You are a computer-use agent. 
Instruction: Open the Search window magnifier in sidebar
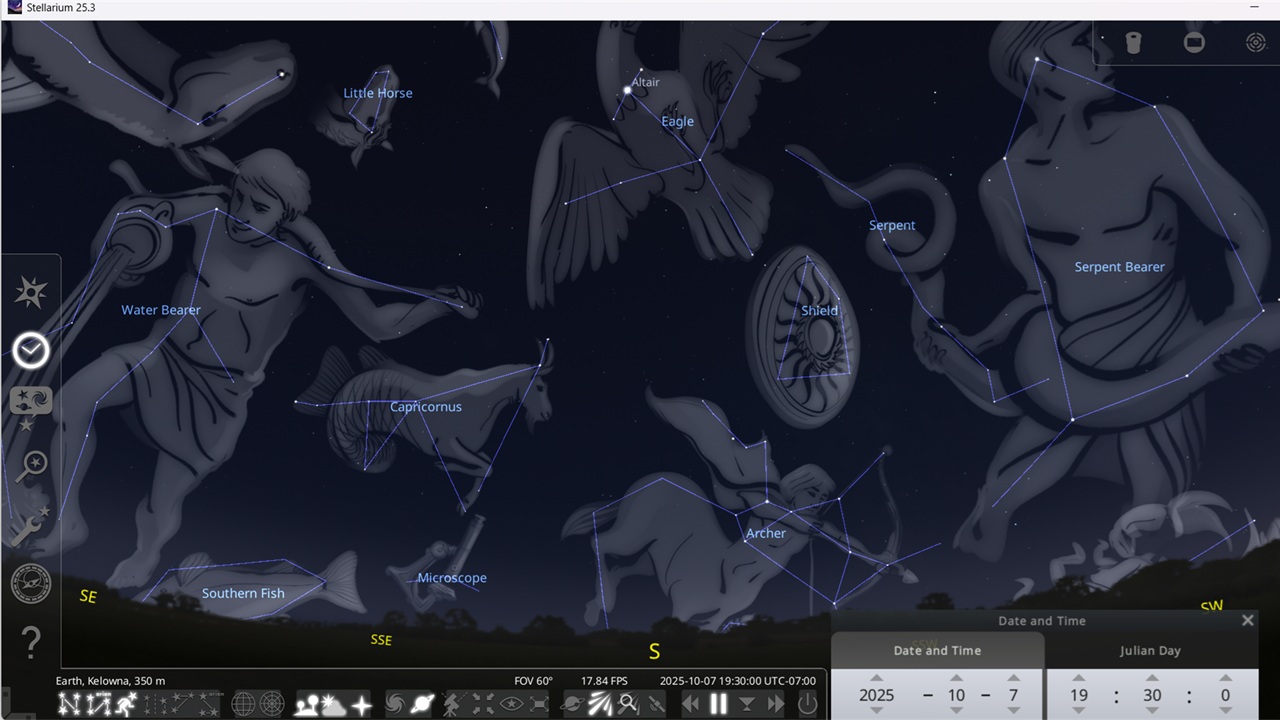pos(31,466)
